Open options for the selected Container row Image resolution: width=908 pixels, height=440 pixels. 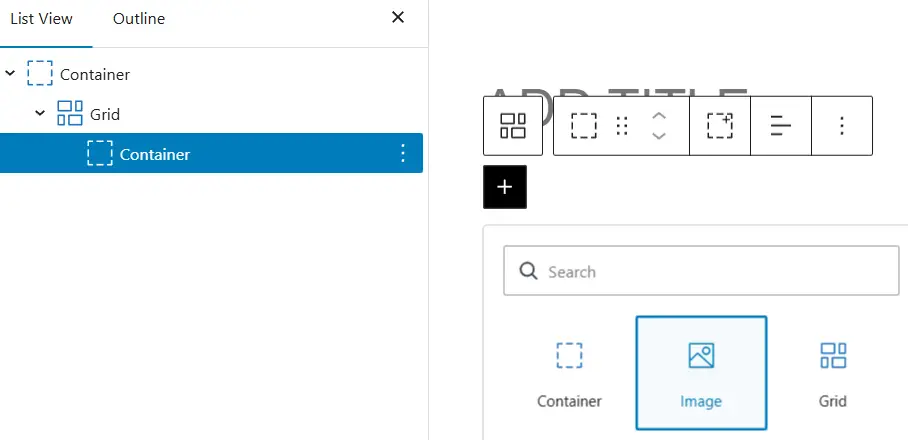pos(403,153)
